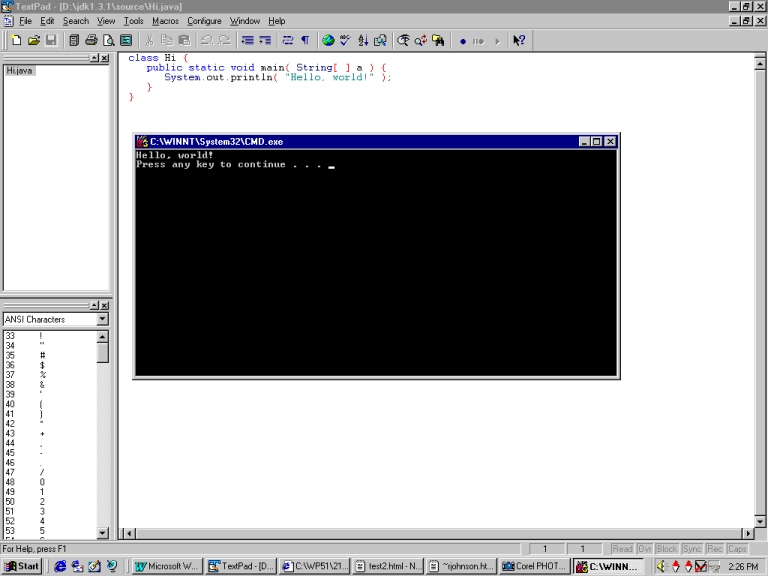Click the New document toolbar icon
Viewport: 768px width, 576px height.
pyautogui.click(x=16, y=41)
